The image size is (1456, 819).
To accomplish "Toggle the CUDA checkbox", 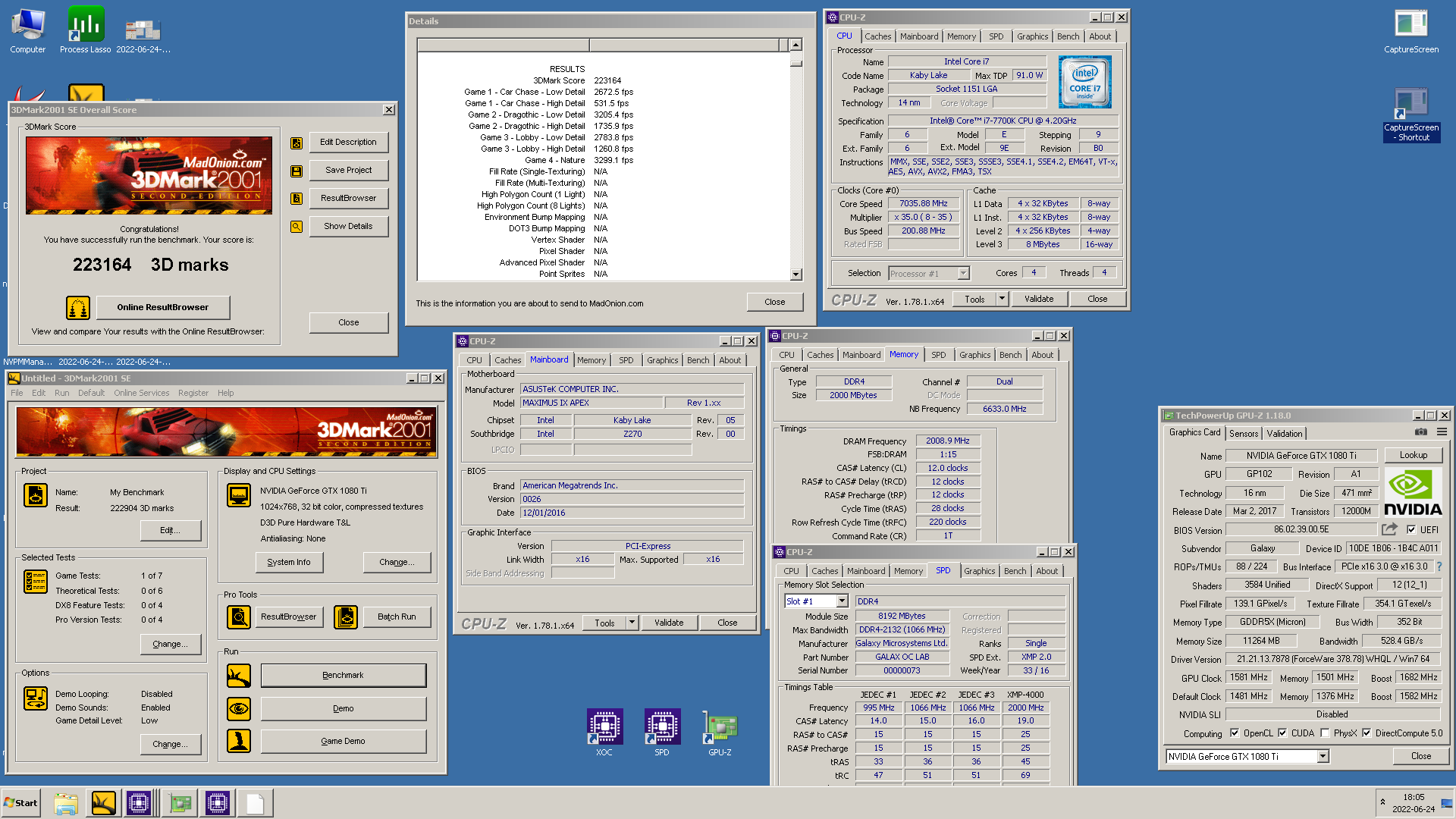I will point(1282,733).
